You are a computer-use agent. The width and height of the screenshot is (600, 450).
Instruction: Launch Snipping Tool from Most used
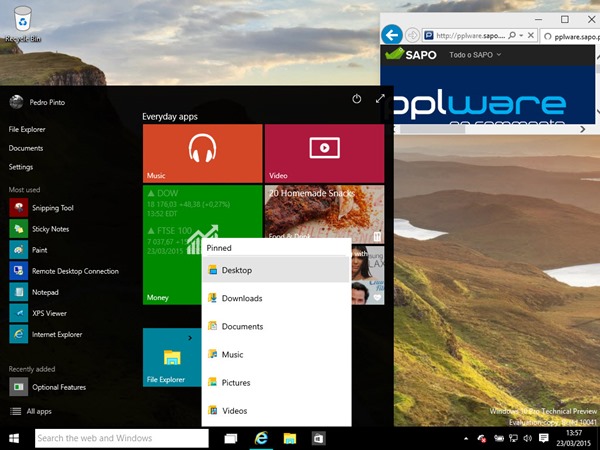coord(41,208)
